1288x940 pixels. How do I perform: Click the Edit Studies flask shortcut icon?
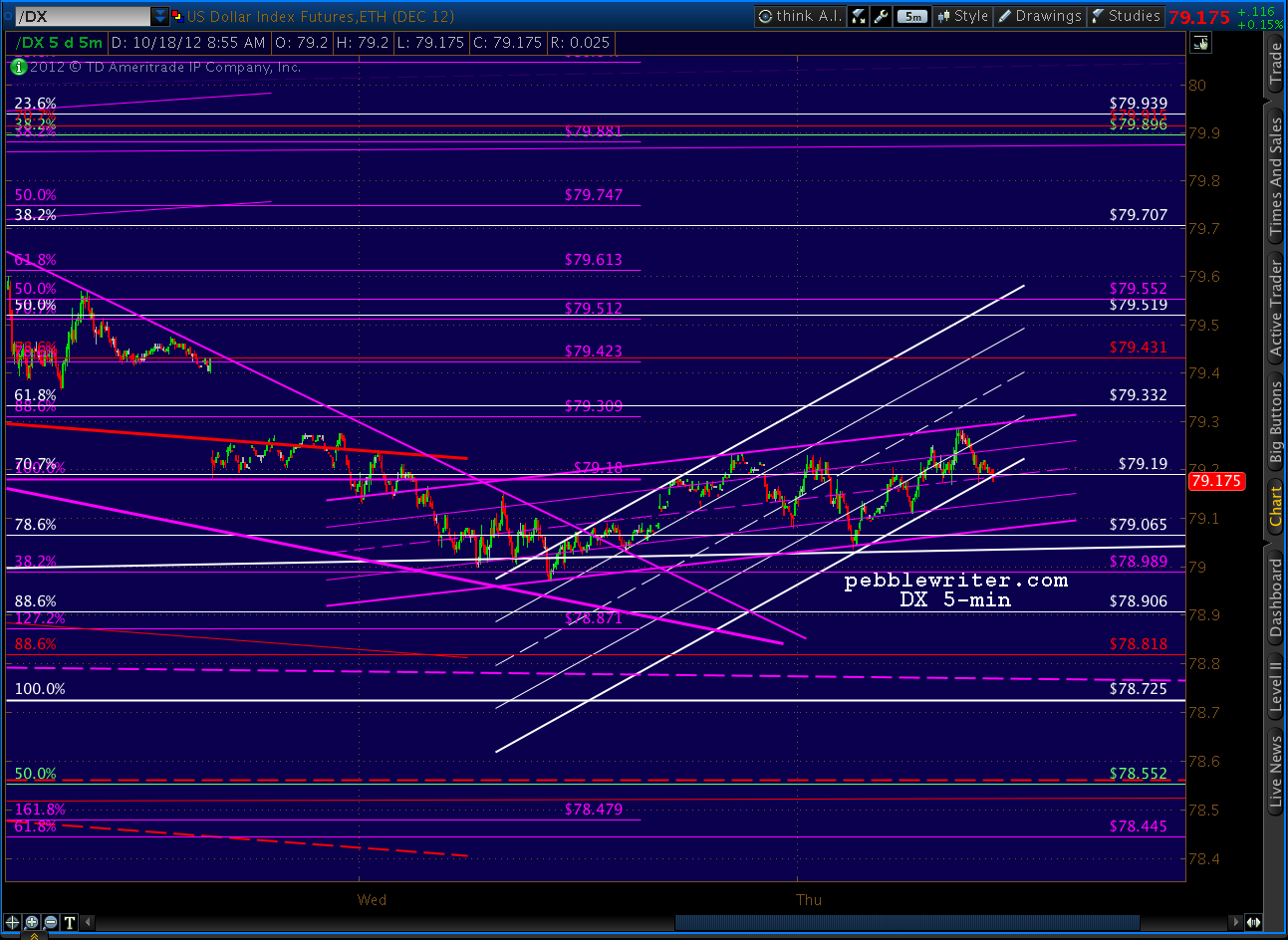[859, 16]
